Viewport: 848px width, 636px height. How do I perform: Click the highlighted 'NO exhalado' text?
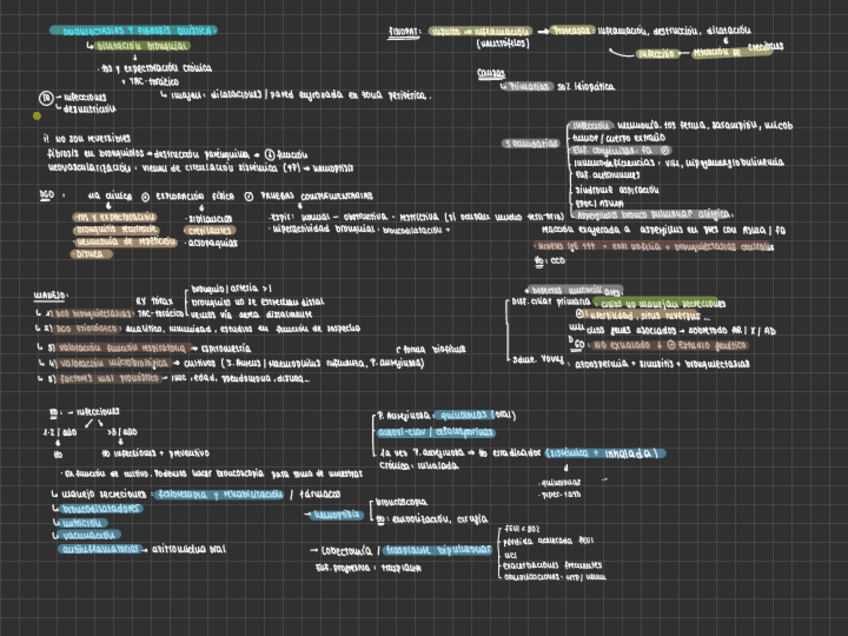click(x=622, y=344)
